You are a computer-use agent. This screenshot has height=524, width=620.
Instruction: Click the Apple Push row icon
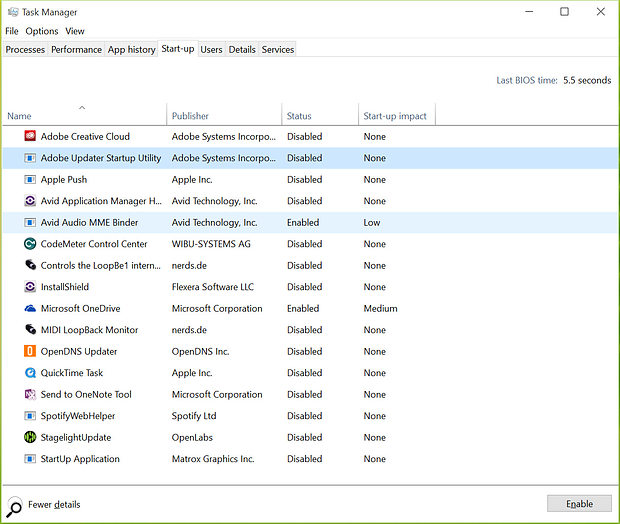pyautogui.click(x=30, y=180)
